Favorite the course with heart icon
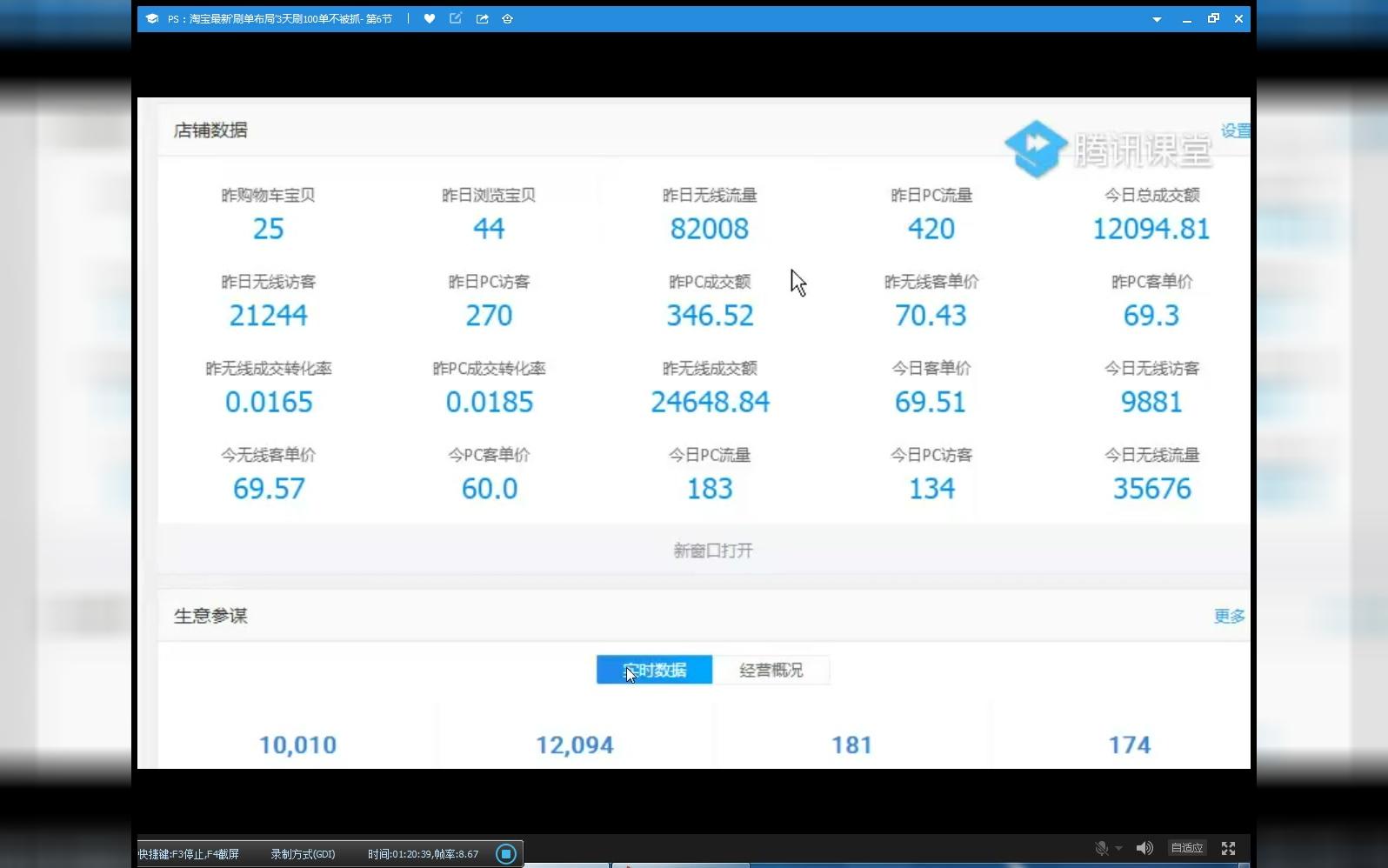Screen dimensions: 1388x868 click(430, 18)
